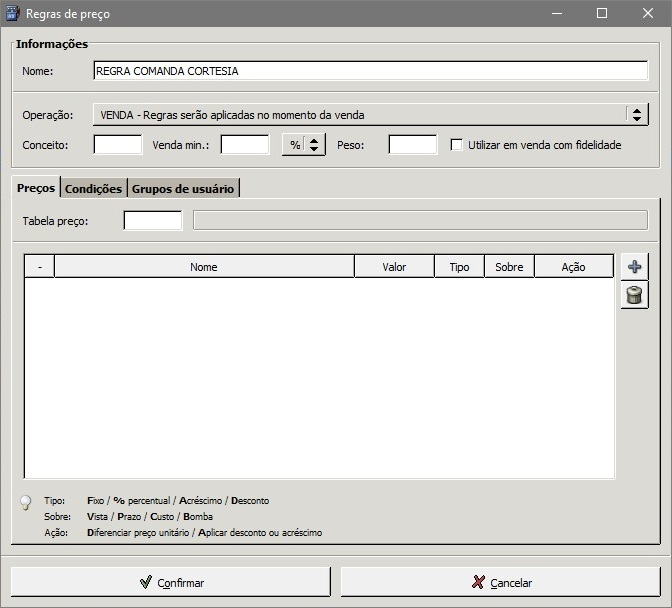Click the legend text 'Diferenciar preço unitário / Aplicar desconto ou acréscimo'

(204, 533)
